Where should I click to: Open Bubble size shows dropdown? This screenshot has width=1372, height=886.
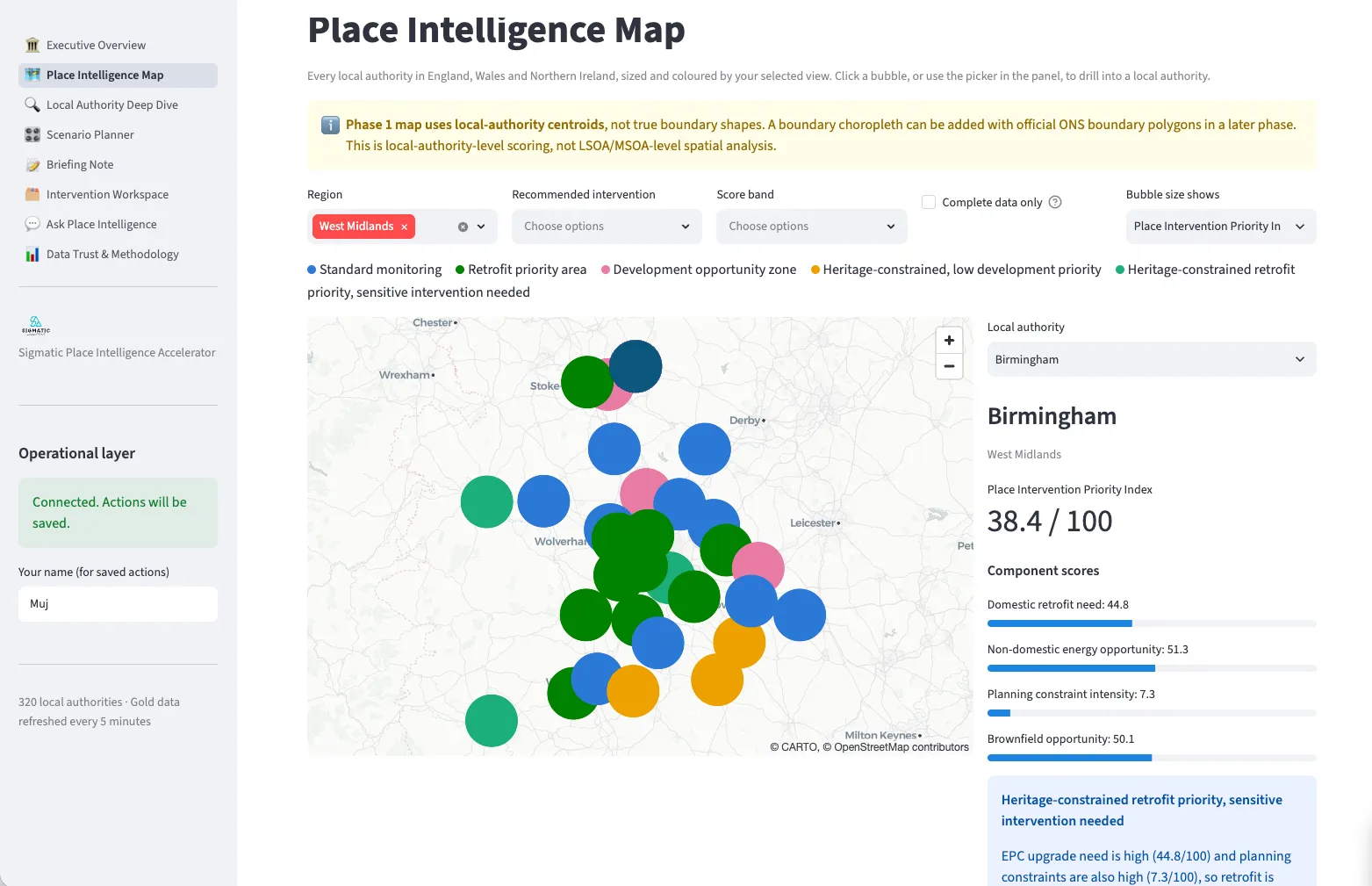point(1221,227)
